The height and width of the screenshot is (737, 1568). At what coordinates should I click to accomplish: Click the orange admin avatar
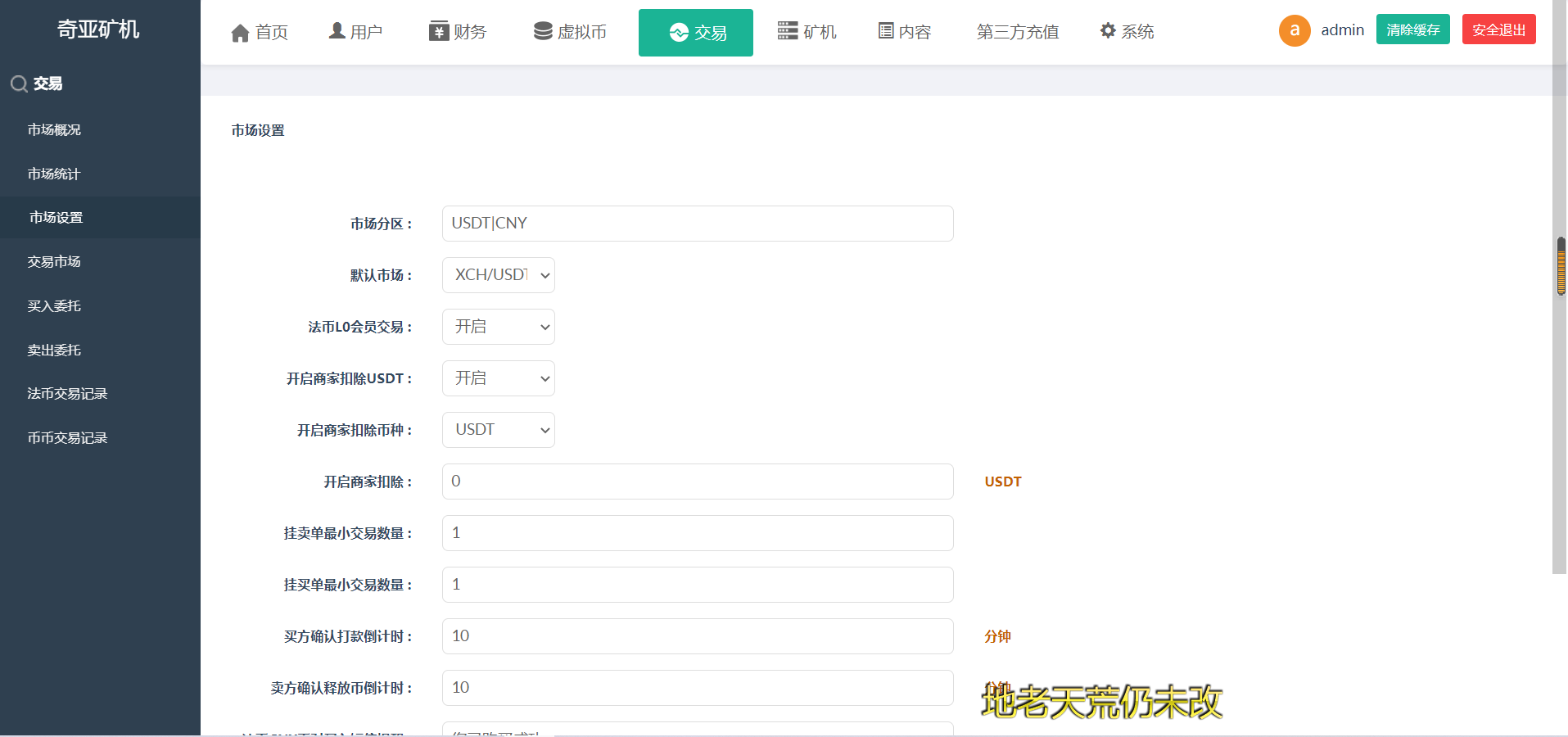tap(1295, 30)
